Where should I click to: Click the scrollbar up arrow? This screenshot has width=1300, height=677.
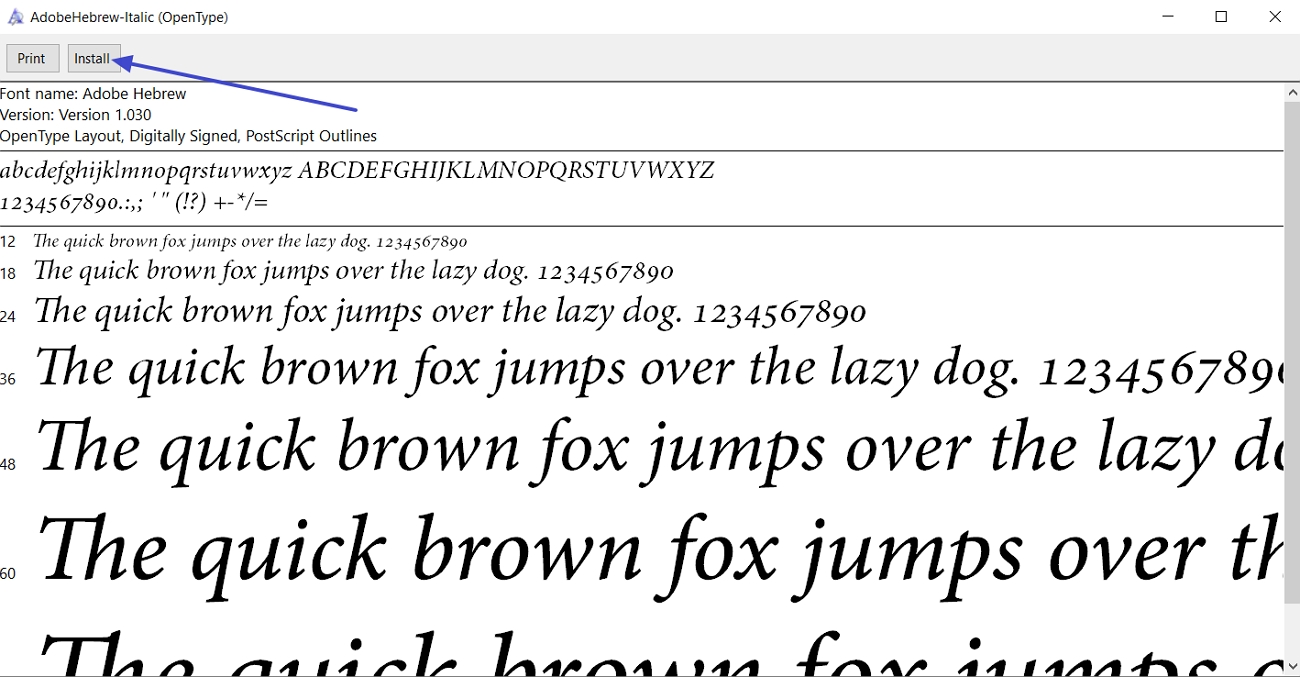(x=1292, y=90)
